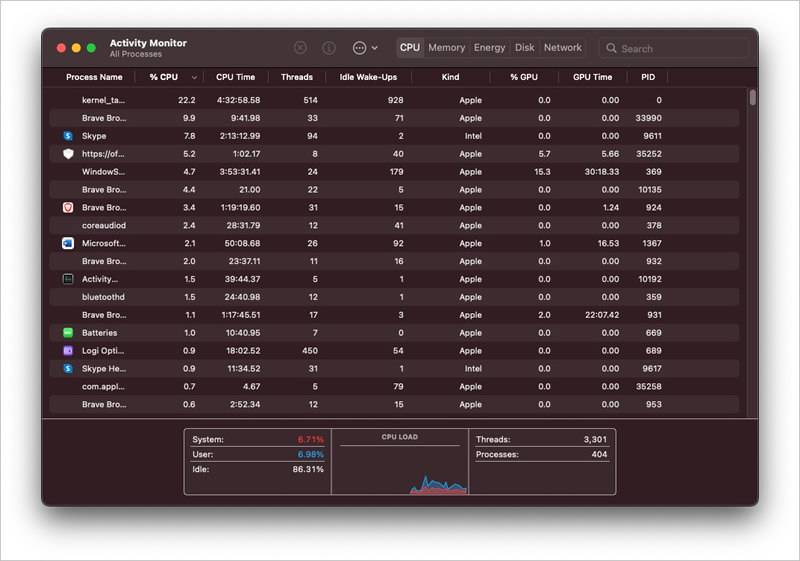Click the Idle 86.31% value

[x=308, y=469]
